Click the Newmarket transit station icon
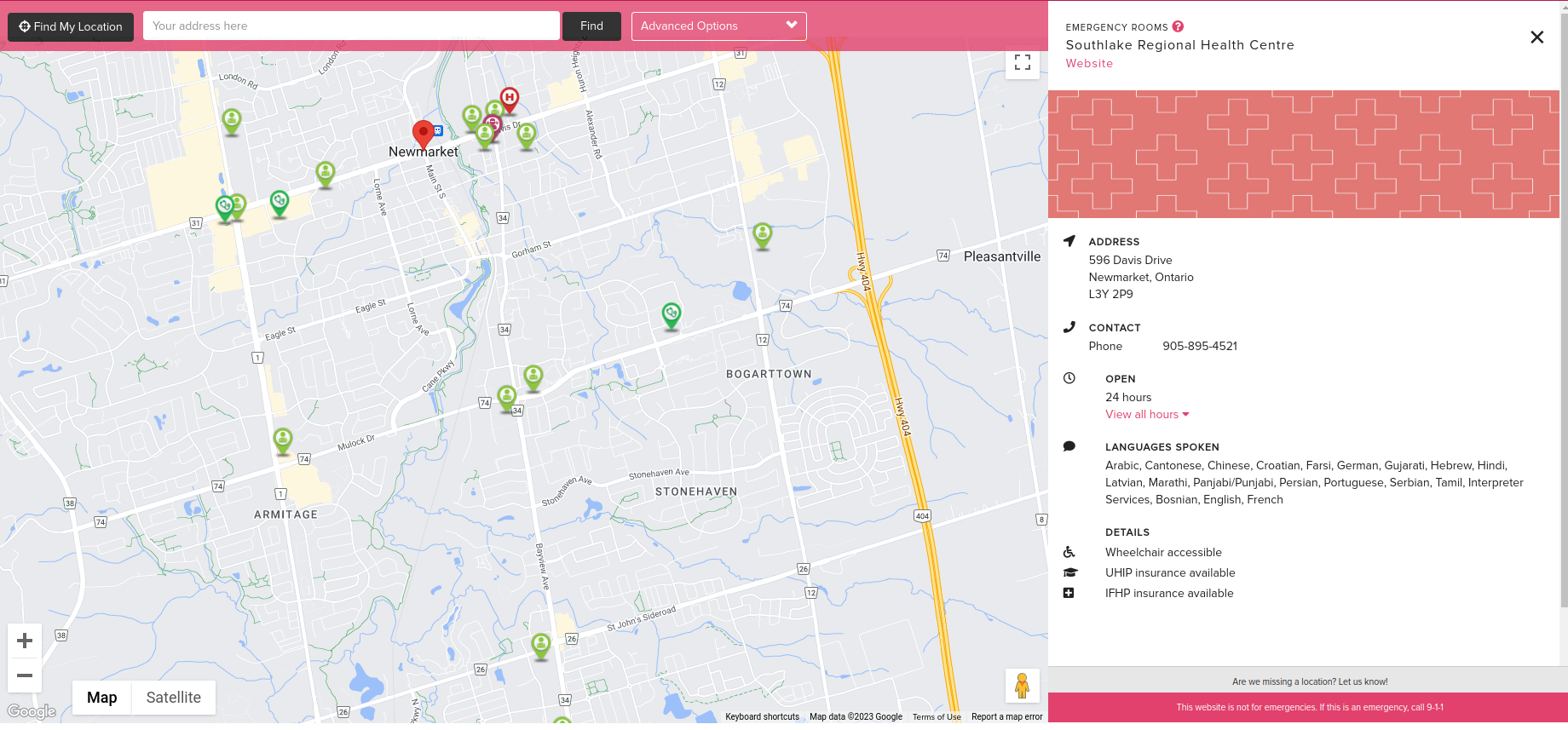1568x730 pixels. click(438, 131)
